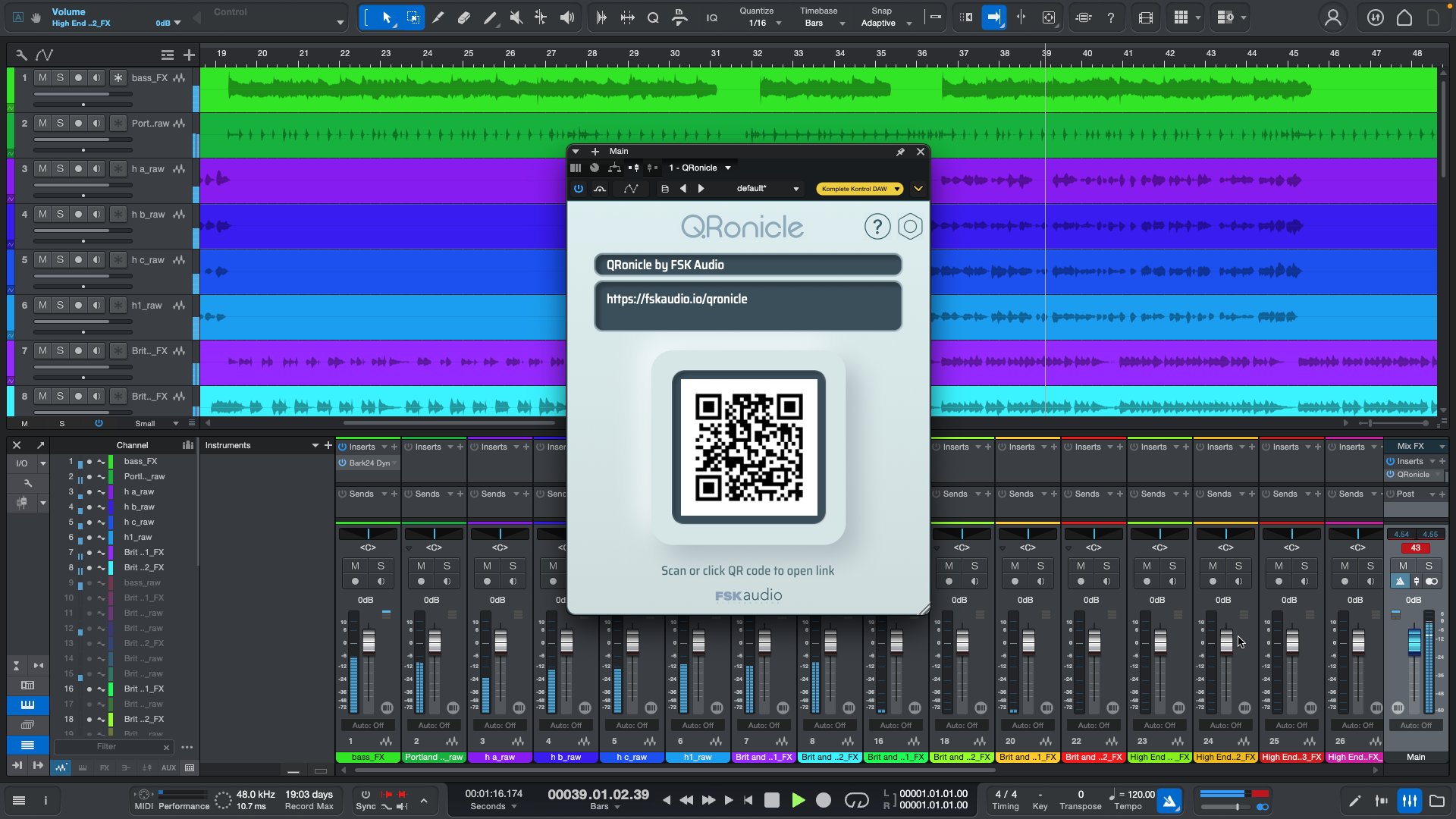Open the QRonicle help question mark
This screenshot has height=819, width=1456.
coord(877,227)
